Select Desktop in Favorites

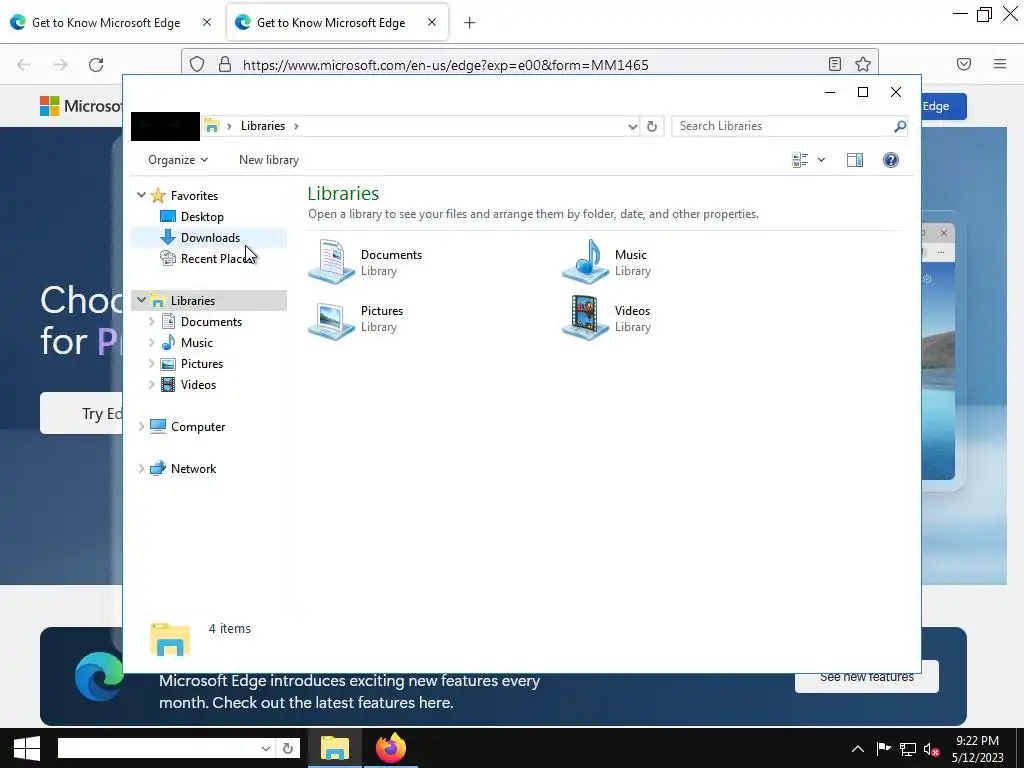(x=202, y=217)
